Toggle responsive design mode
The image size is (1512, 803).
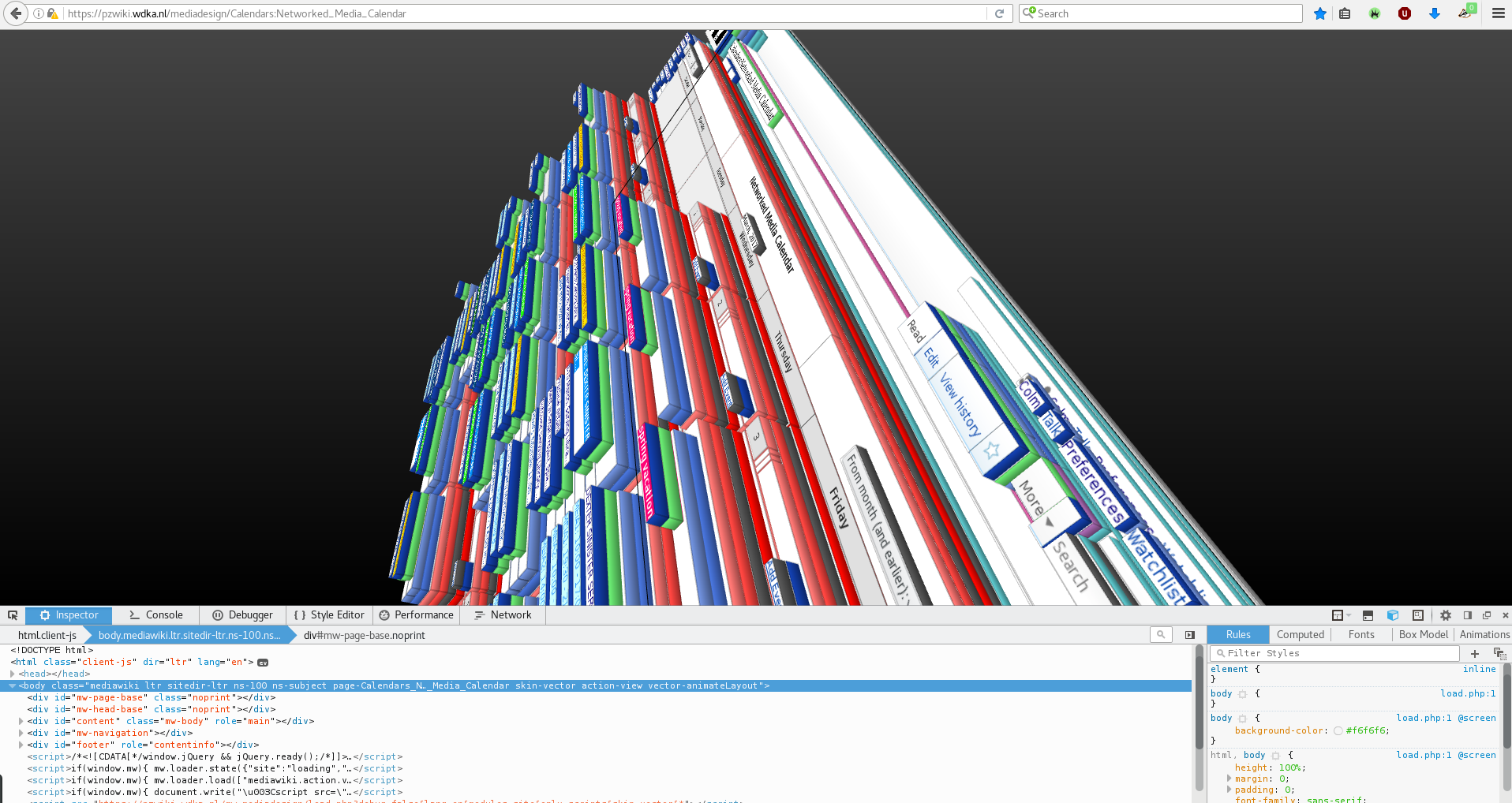(x=1418, y=614)
